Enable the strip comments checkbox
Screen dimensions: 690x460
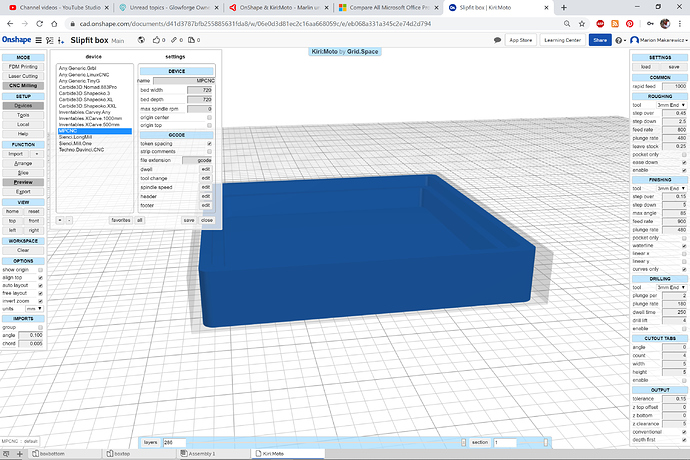[209, 152]
